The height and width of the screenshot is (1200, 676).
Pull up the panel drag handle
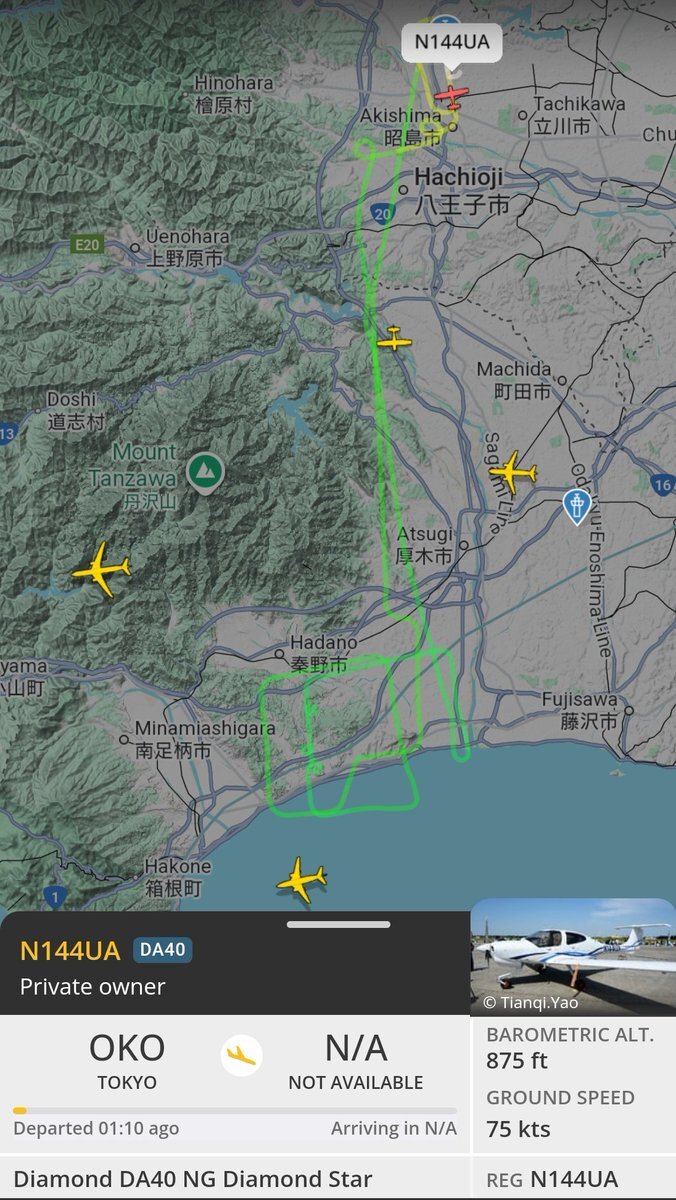(x=338, y=924)
